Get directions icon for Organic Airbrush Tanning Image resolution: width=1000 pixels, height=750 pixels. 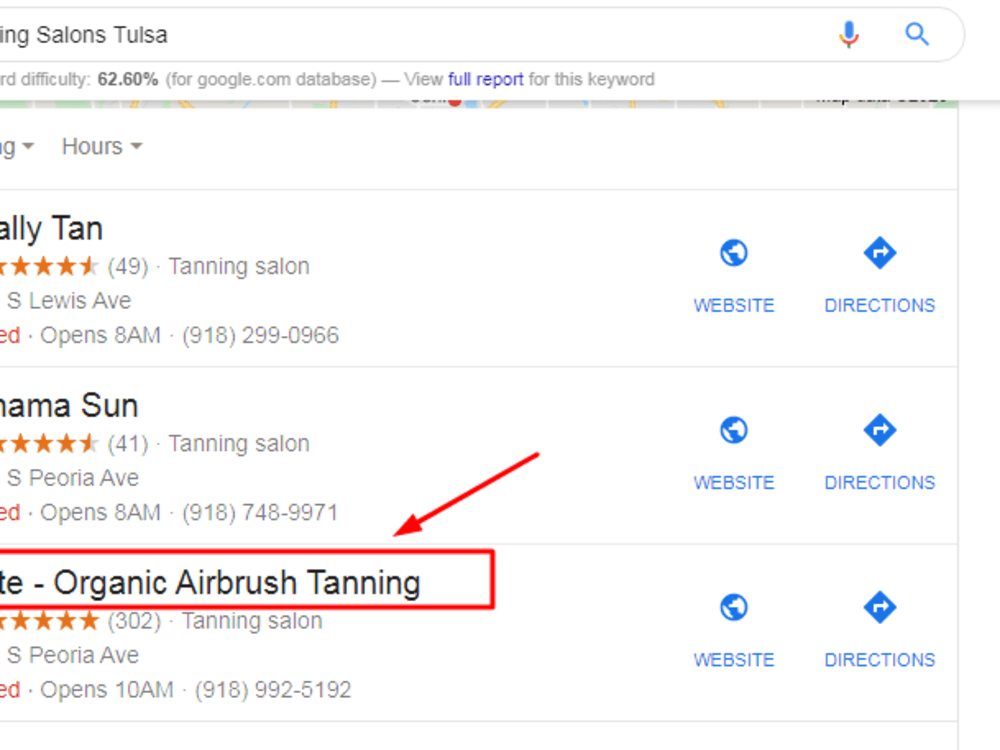point(879,607)
